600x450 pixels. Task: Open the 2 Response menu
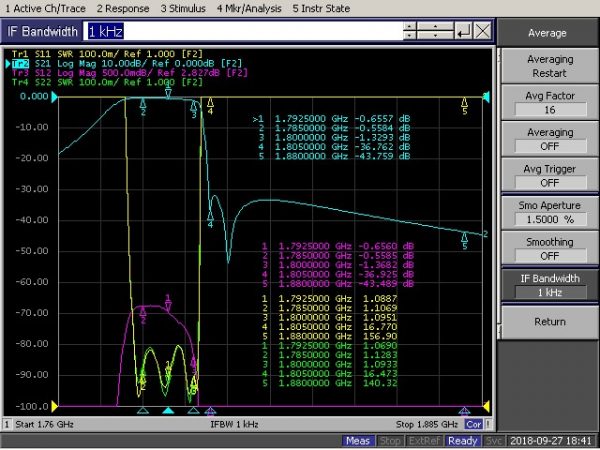click(123, 8)
